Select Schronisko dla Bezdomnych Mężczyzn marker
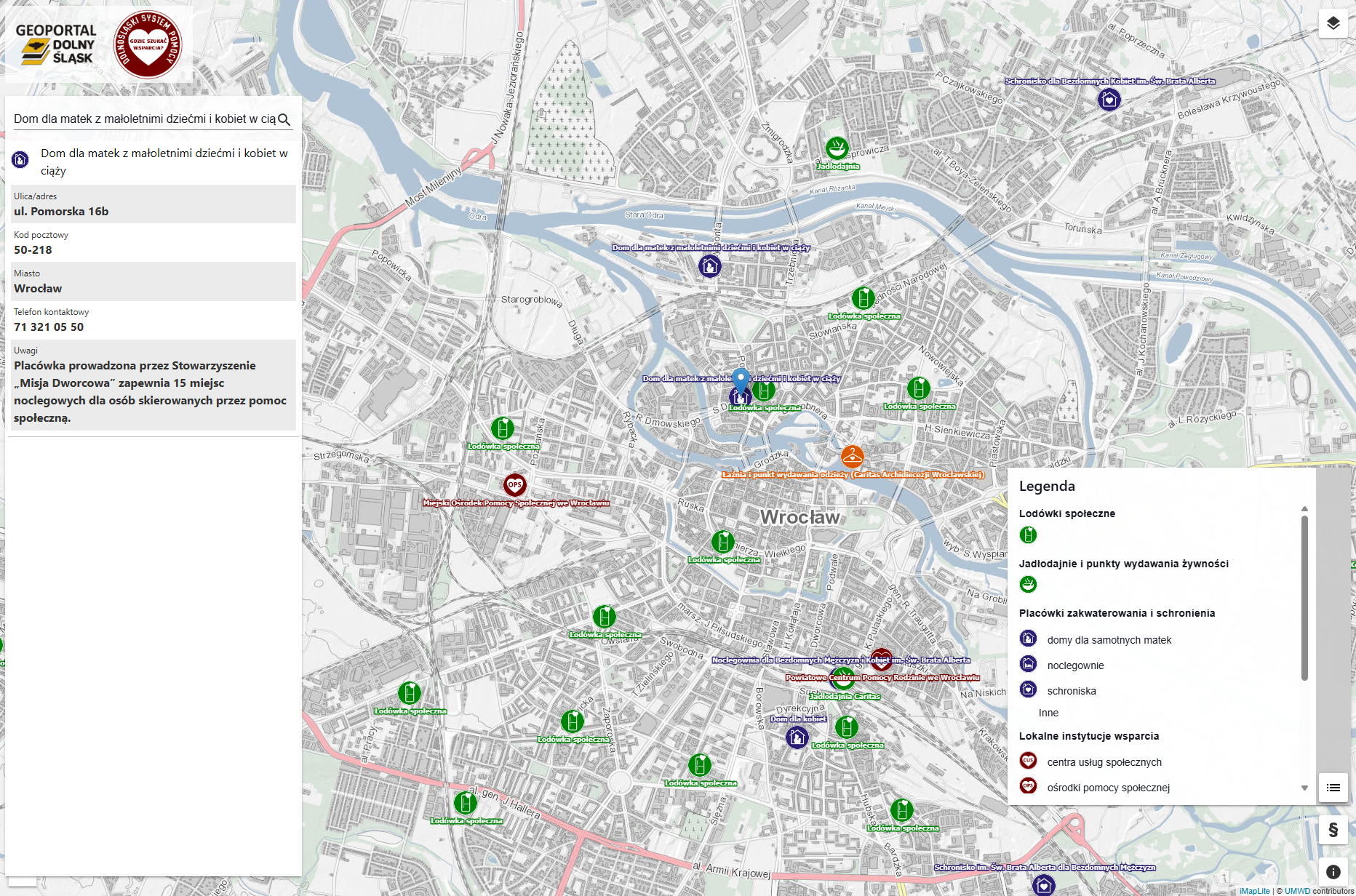Screen dimensions: 1356x896 click(1043, 885)
